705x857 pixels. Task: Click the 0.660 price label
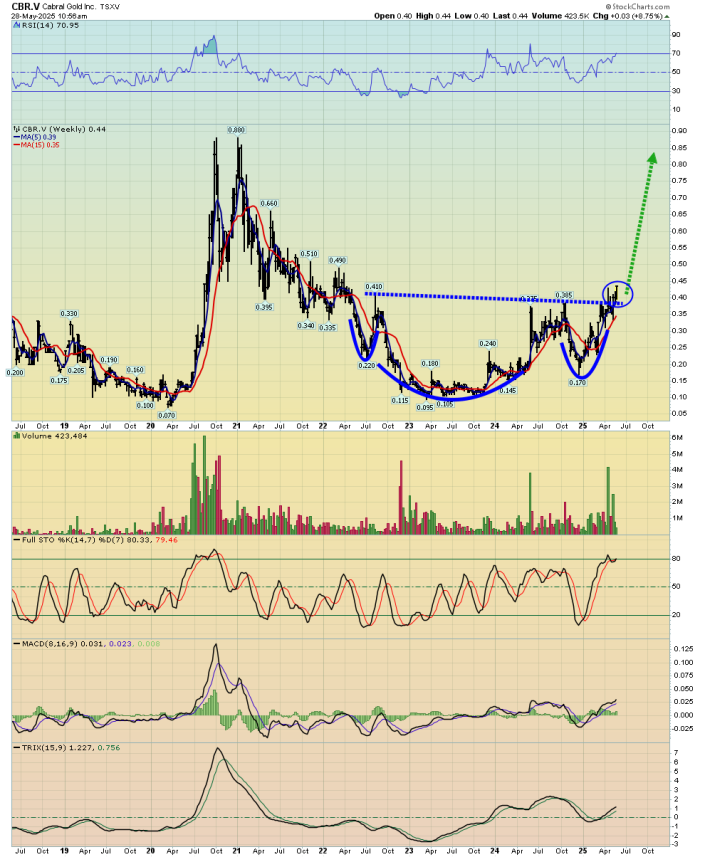coord(269,203)
